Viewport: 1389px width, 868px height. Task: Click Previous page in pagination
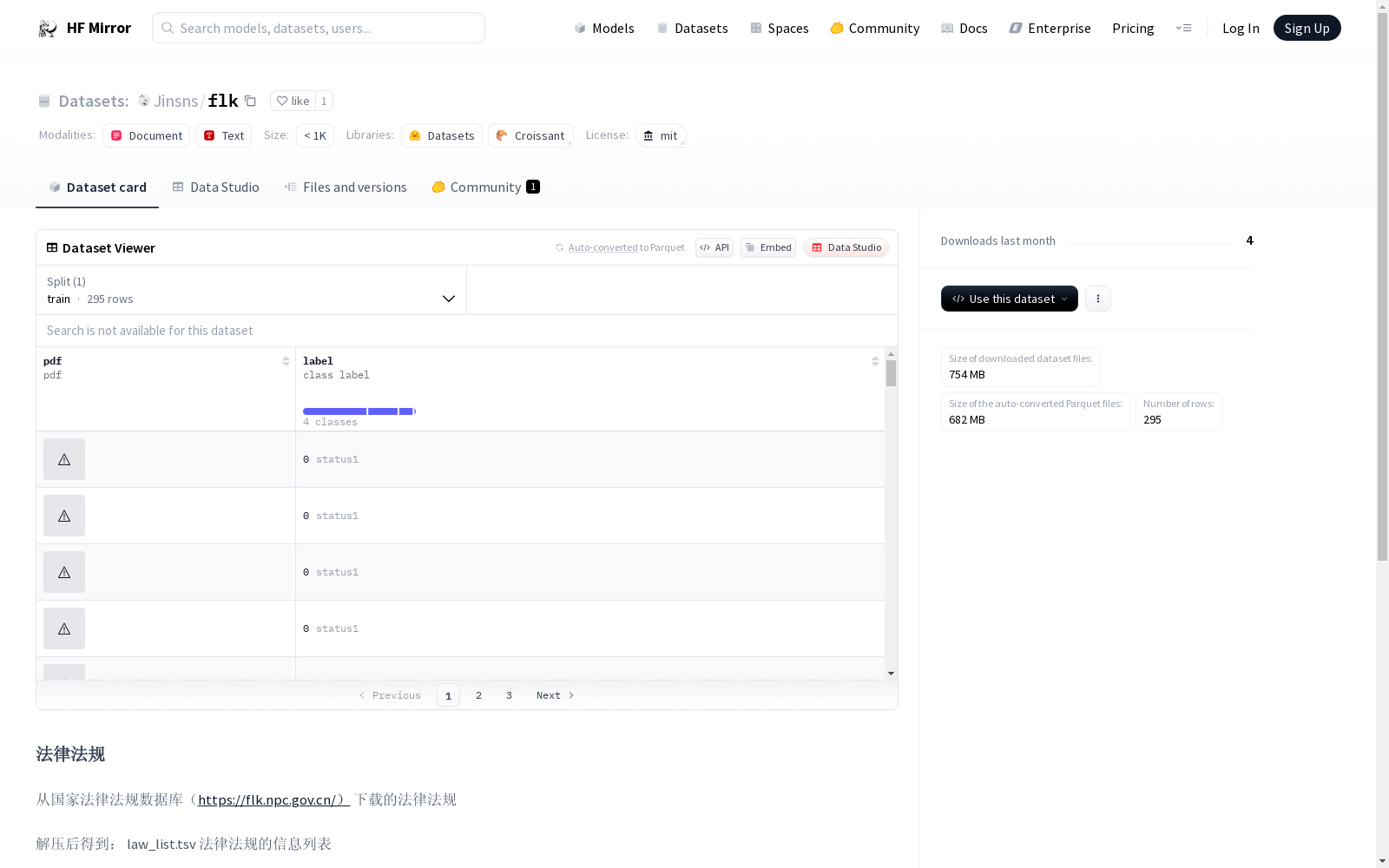coord(390,695)
